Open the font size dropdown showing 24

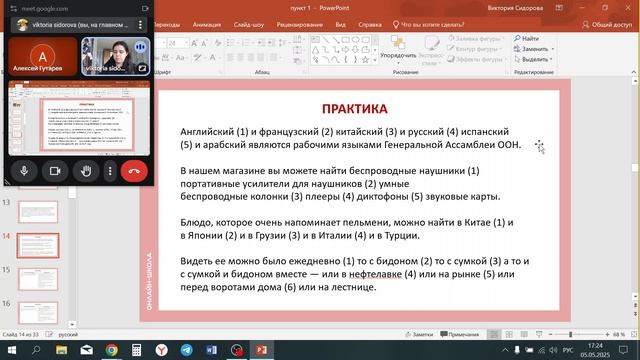click(187, 43)
